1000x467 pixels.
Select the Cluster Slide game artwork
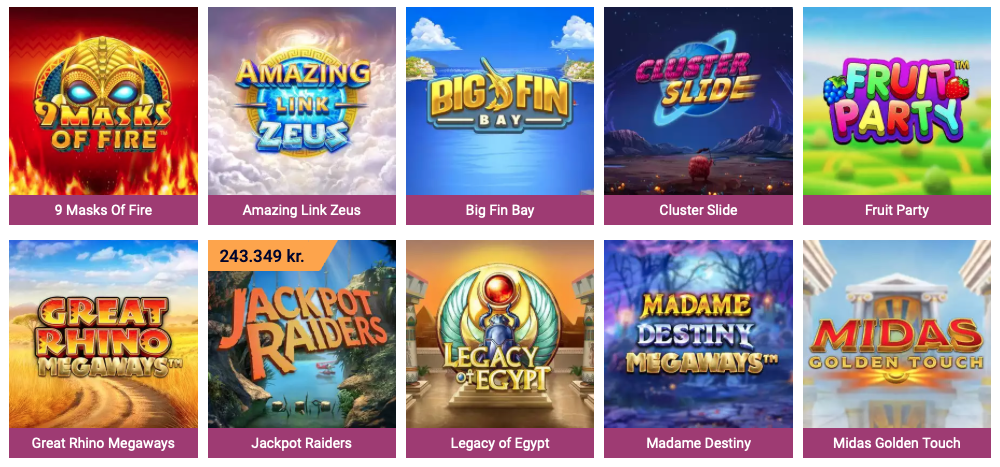tap(698, 101)
